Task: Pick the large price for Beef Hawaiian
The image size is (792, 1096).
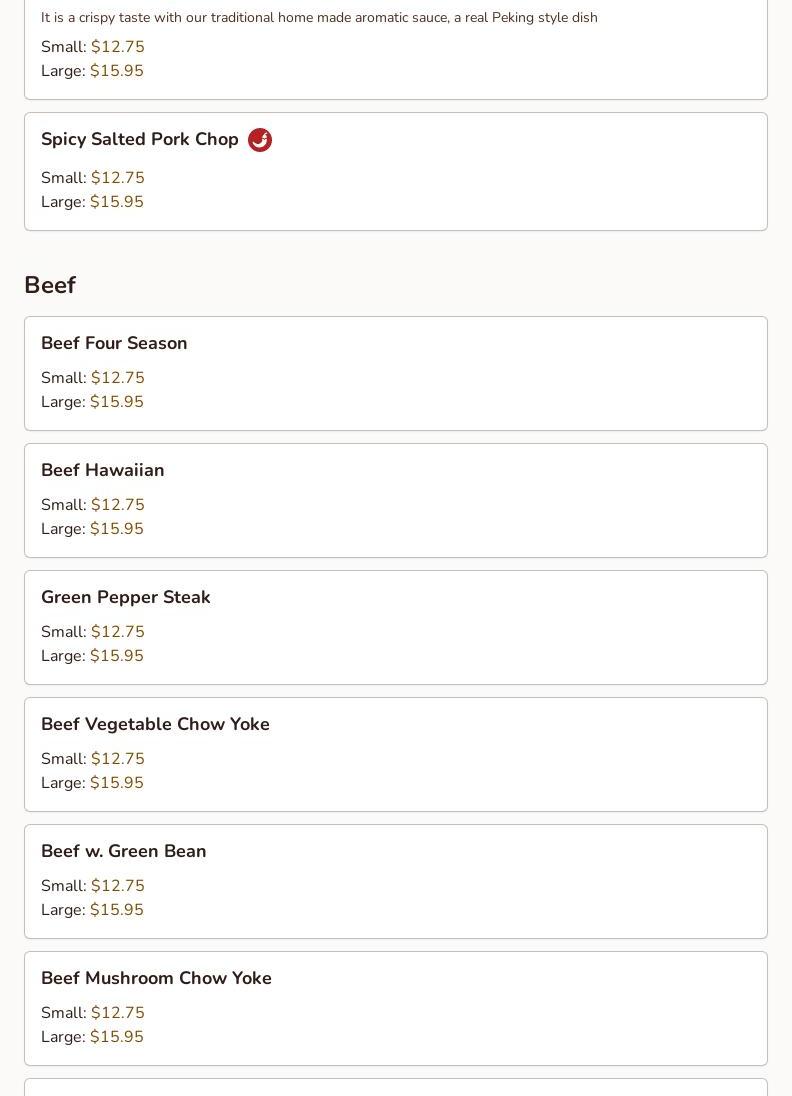Action: (x=117, y=529)
